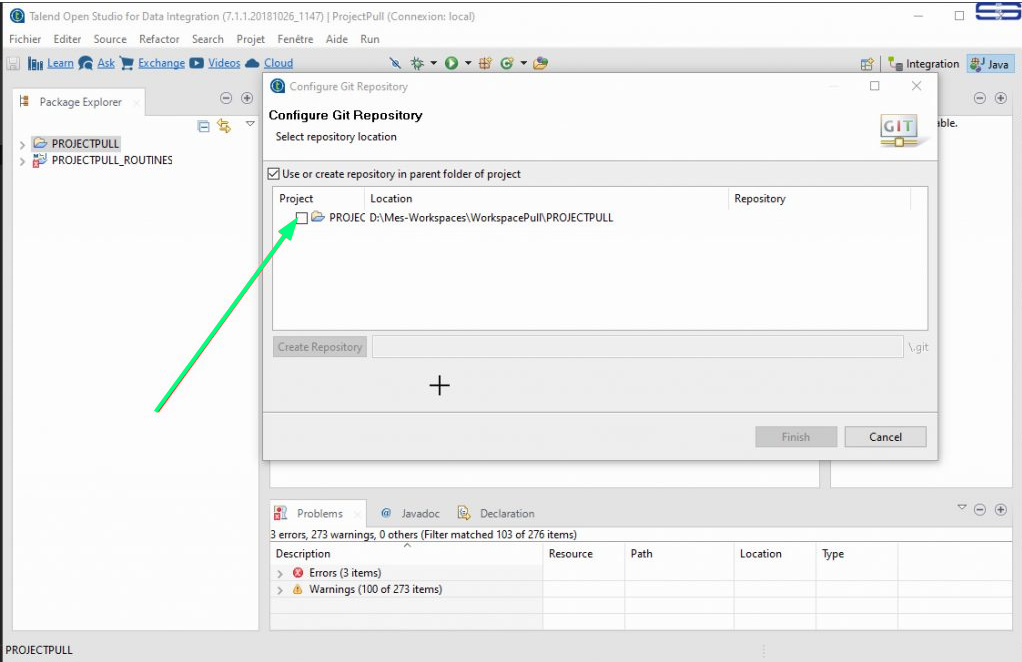Open the Run dropdown arrow
The width and height of the screenshot is (1022, 662).
[467, 63]
